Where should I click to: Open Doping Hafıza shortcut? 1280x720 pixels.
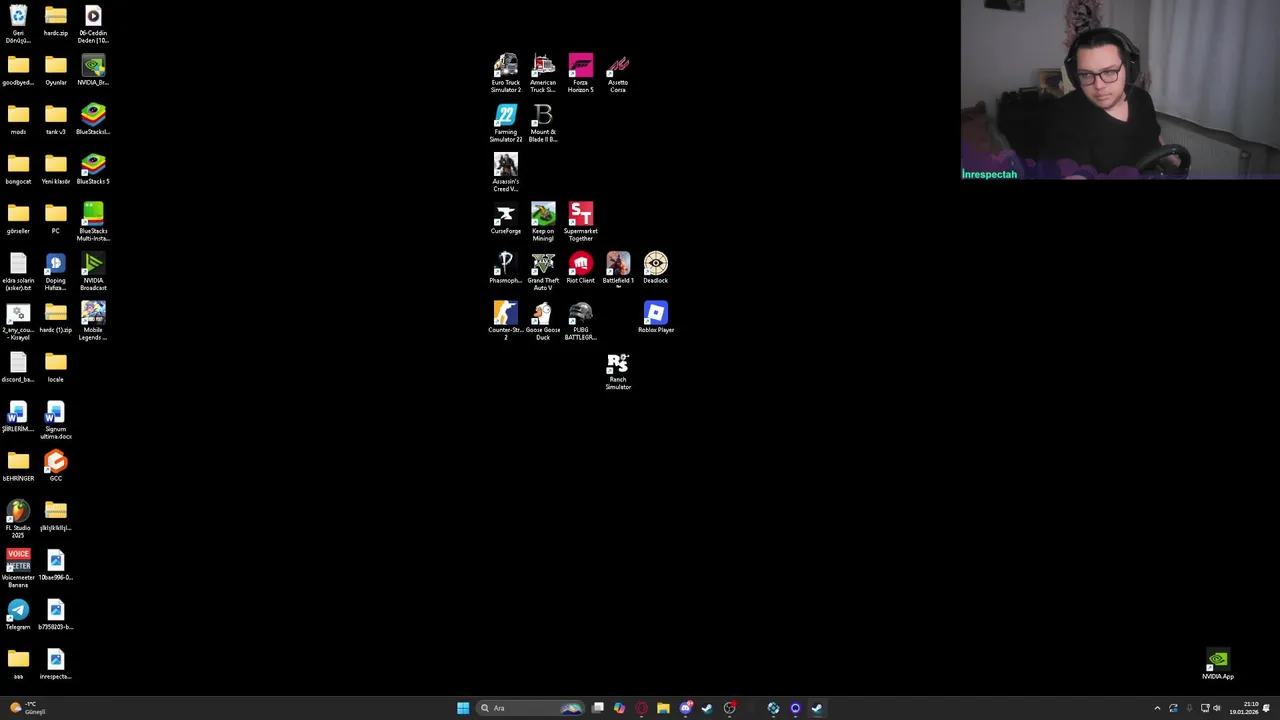point(55,272)
